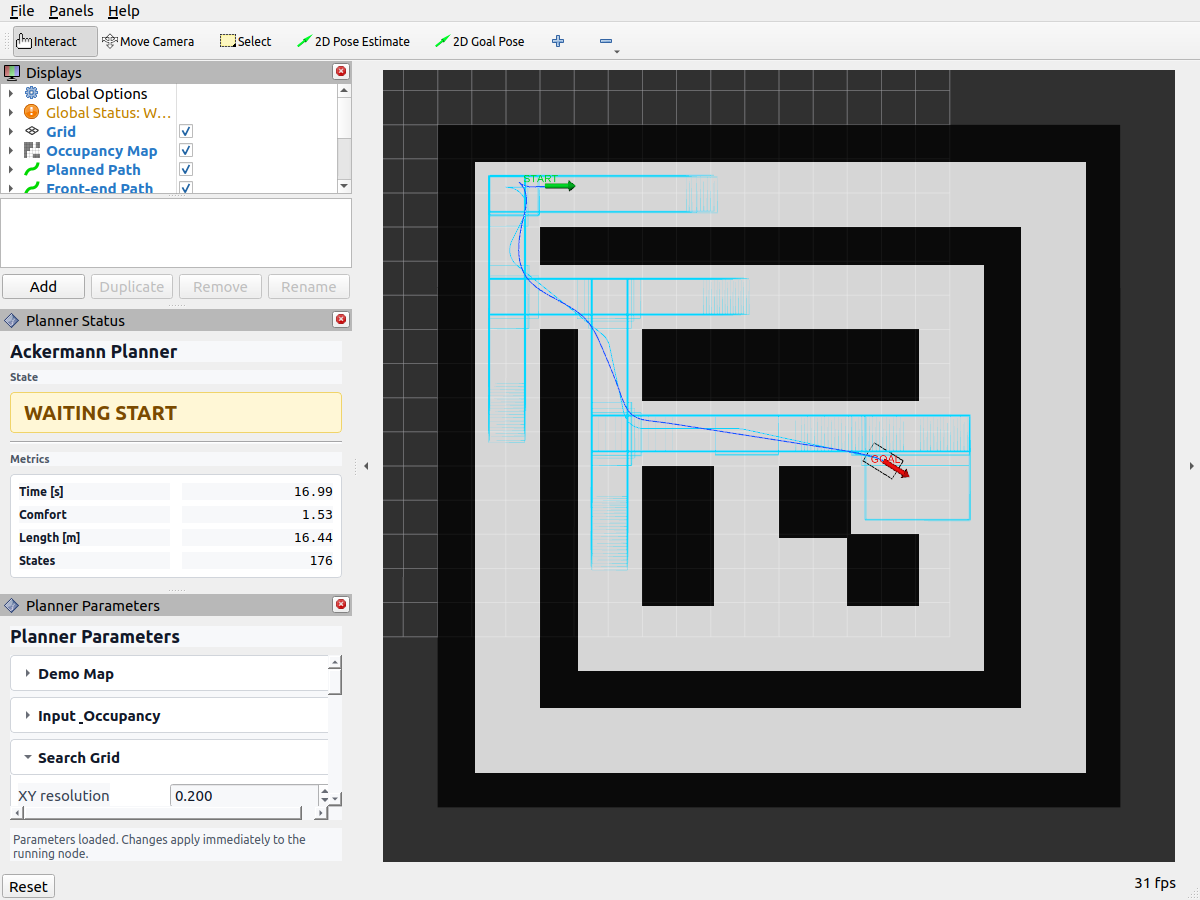This screenshot has height=900, width=1200.
Task: Expand the Global Status tree item
Action: coord(11,112)
